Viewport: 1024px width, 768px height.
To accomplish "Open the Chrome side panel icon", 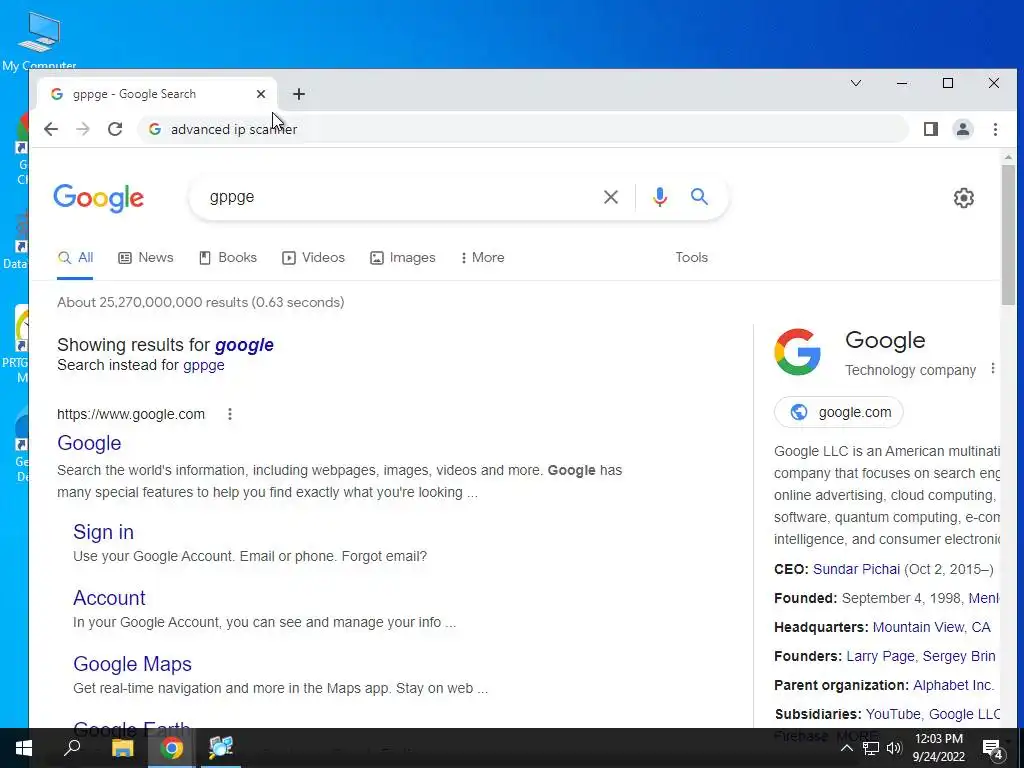I will (931, 129).
